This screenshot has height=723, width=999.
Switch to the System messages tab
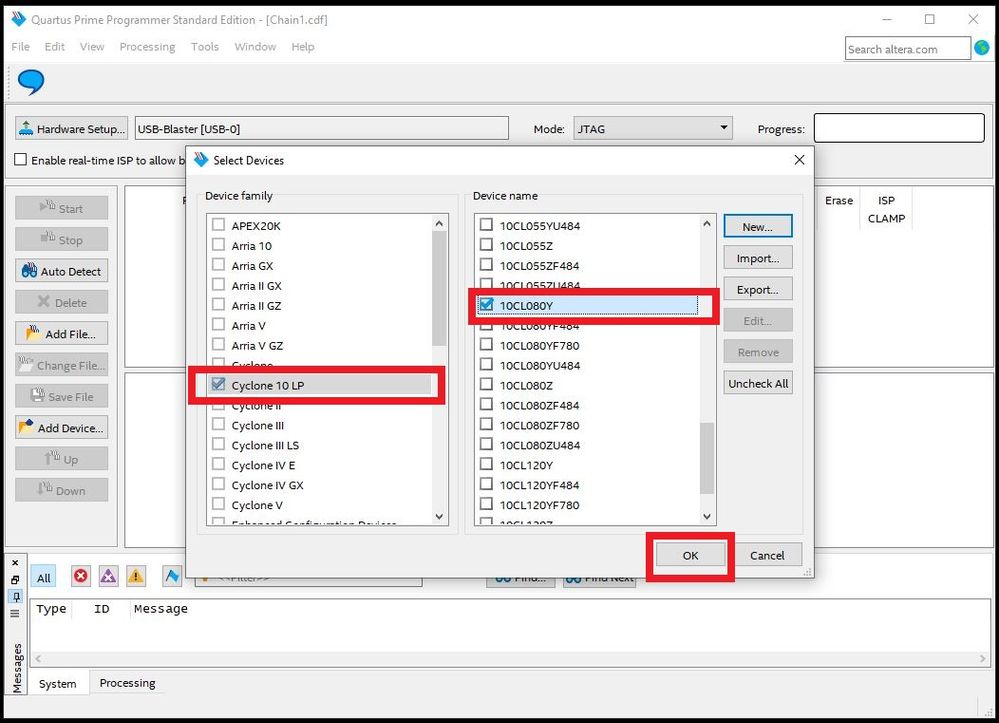(x=57, y=684)
